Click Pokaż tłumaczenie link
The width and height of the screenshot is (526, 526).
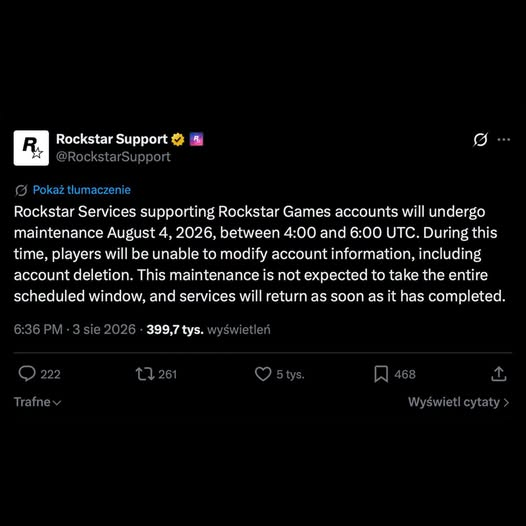82,190
